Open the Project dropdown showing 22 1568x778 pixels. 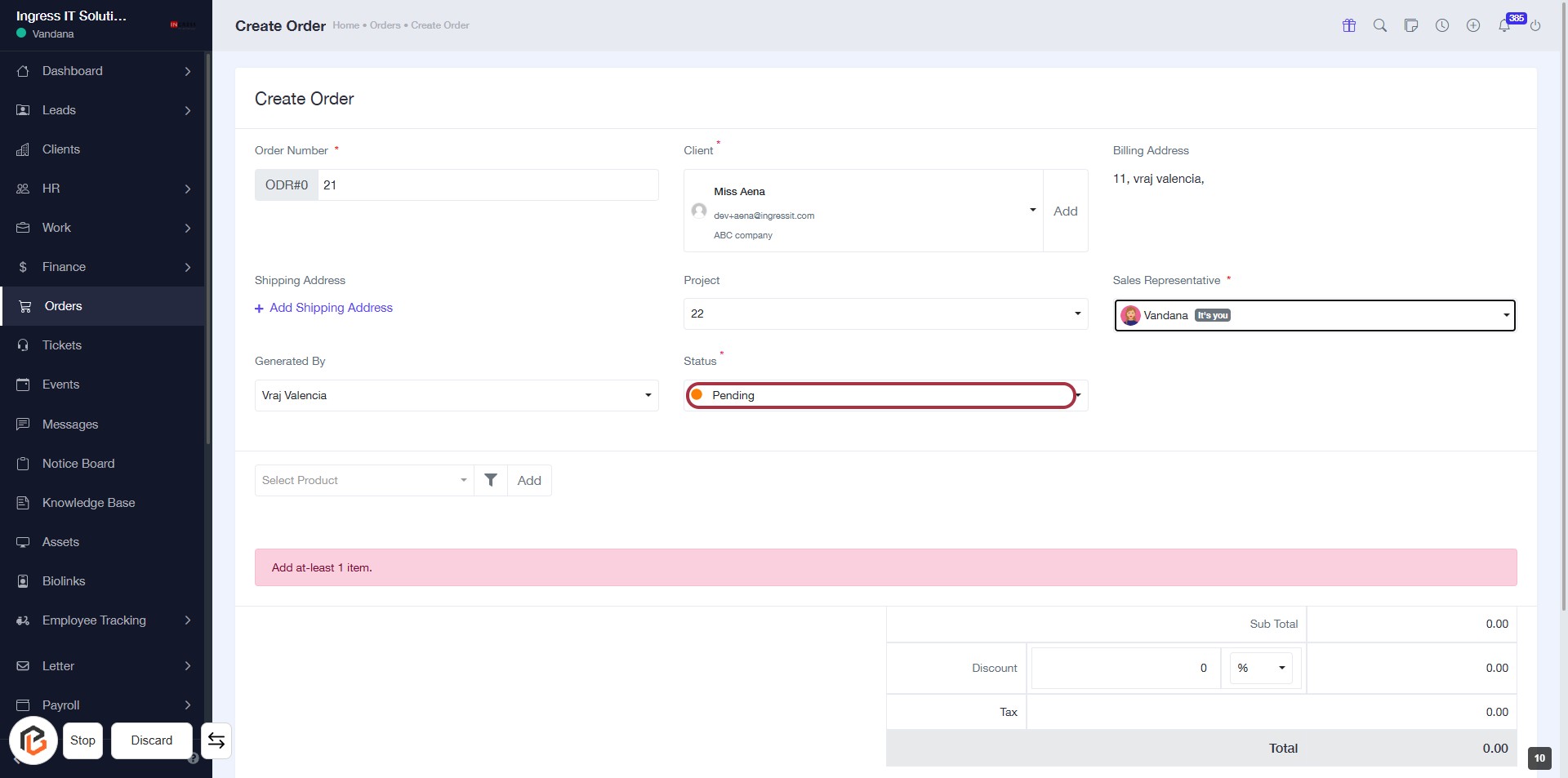point(884,313)
